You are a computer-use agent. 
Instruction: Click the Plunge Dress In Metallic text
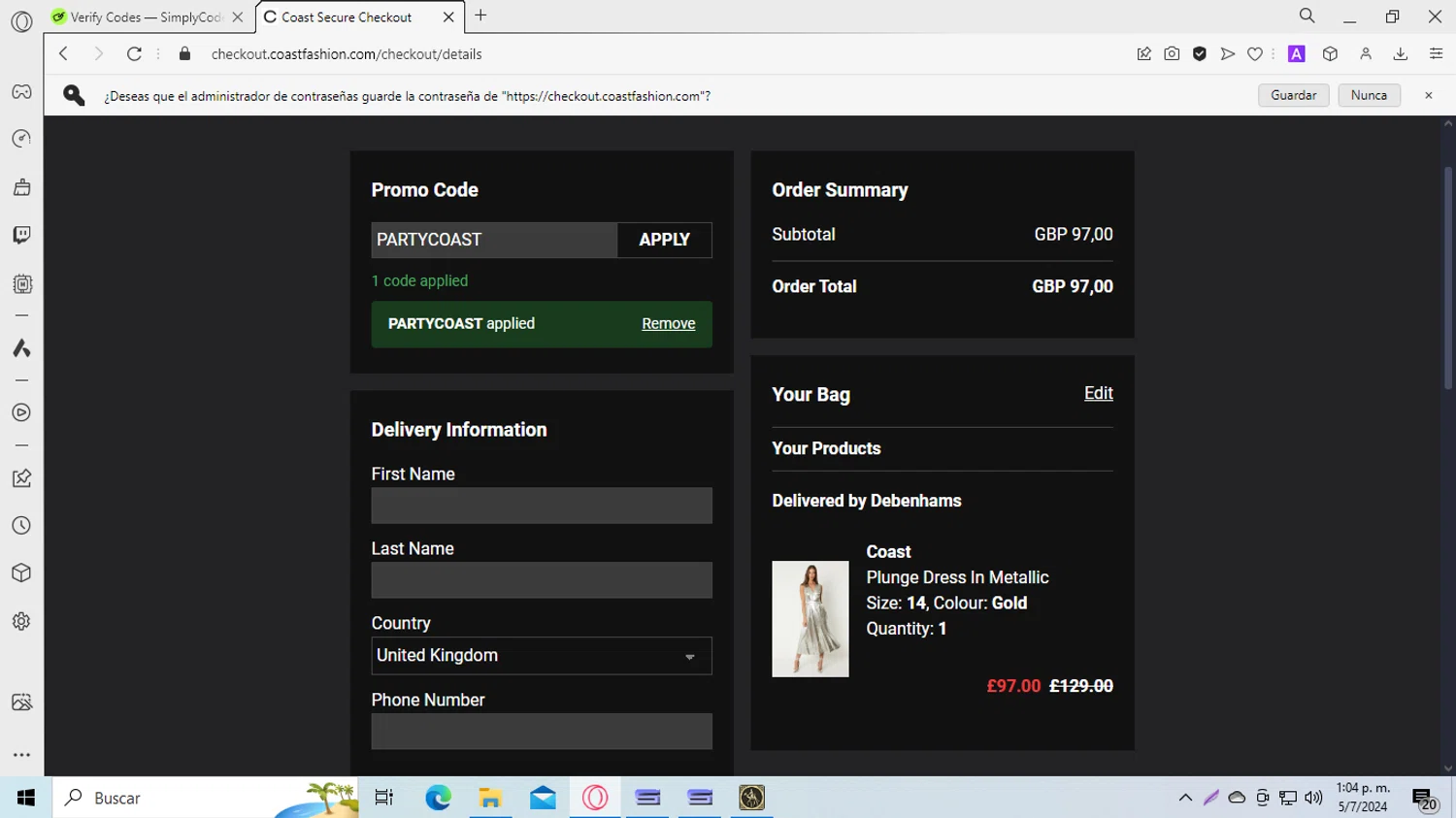tap(957, 577)
